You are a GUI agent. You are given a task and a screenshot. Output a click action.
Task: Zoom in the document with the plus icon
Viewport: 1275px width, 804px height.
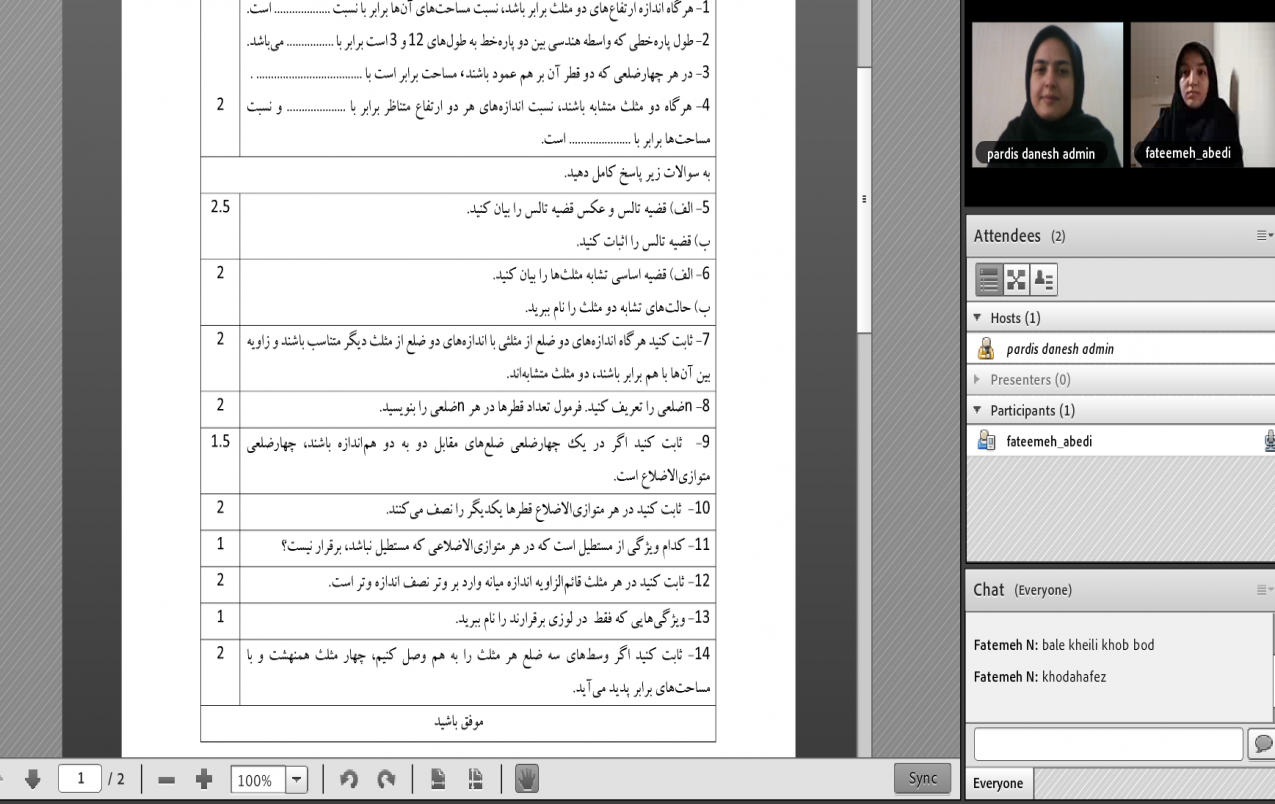point(204,779)
